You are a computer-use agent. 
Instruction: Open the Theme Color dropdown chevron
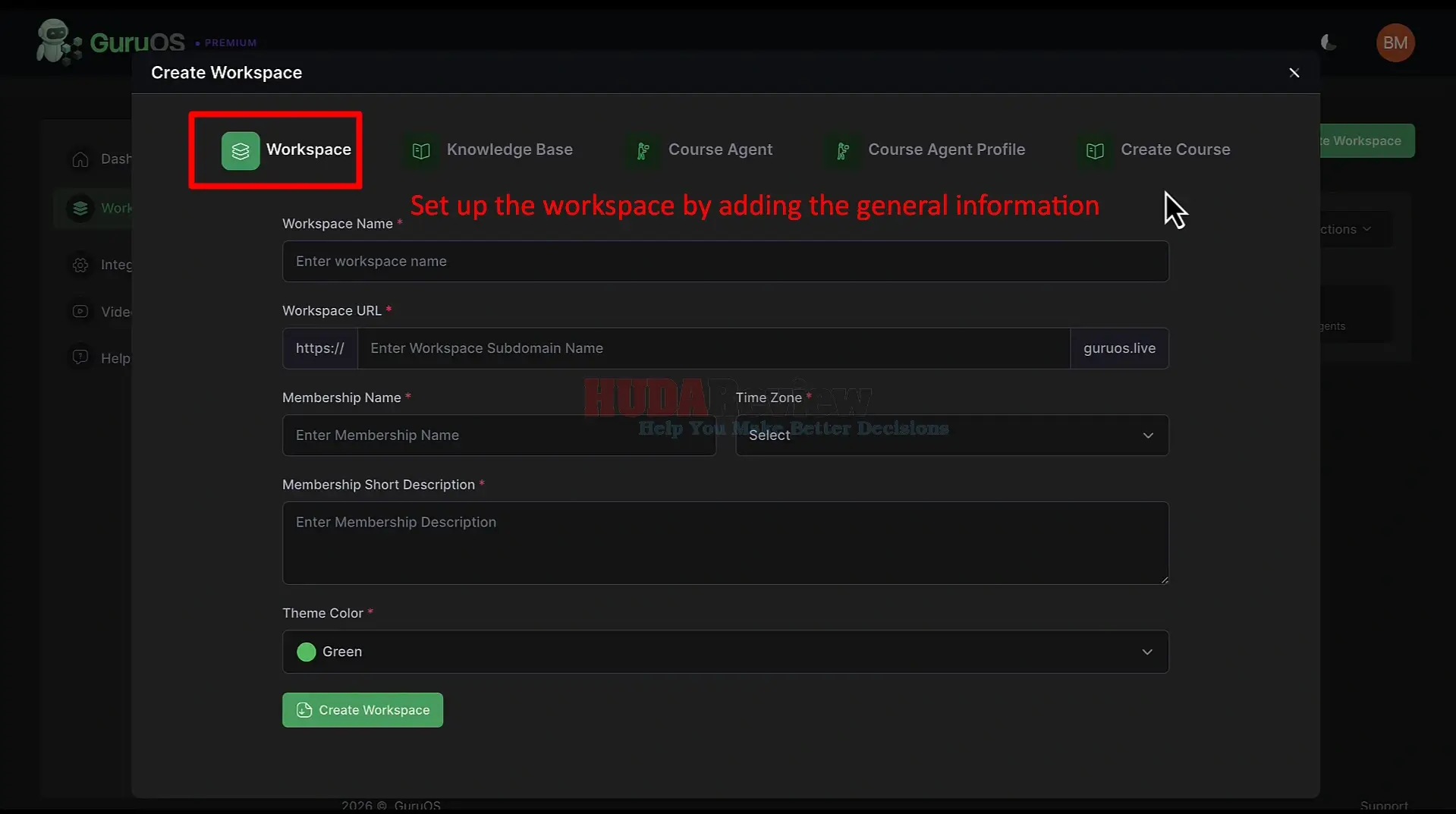[1147, 652]
